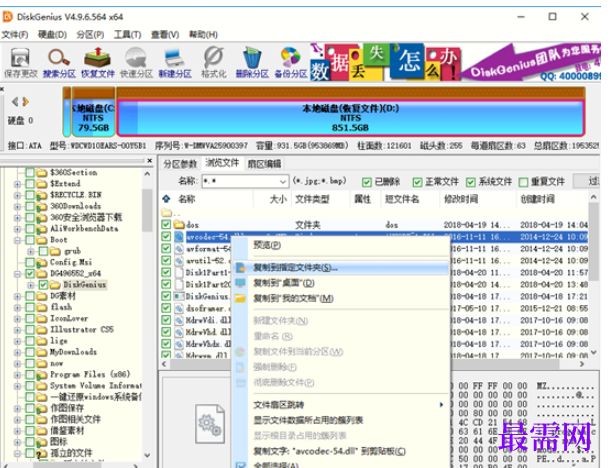Viewport: 610px width, 468px height.
Task: Expand the DiskGenius subfolder tree node
Action: 31,285
